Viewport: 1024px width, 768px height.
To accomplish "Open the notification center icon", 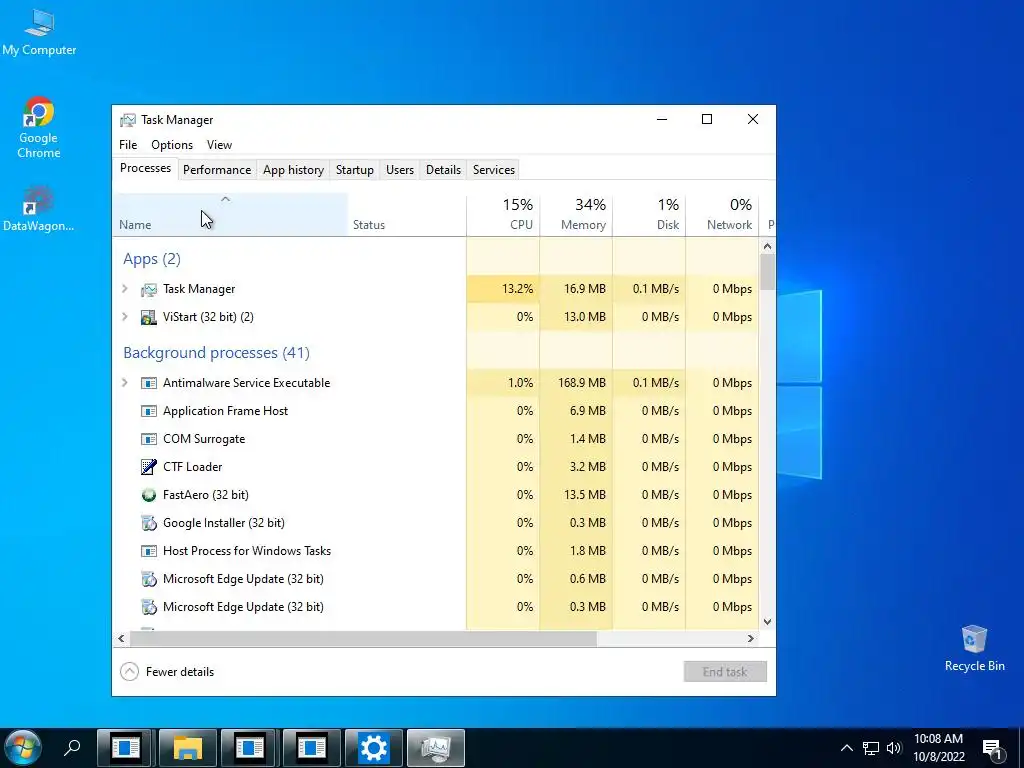I will [993, 749].
